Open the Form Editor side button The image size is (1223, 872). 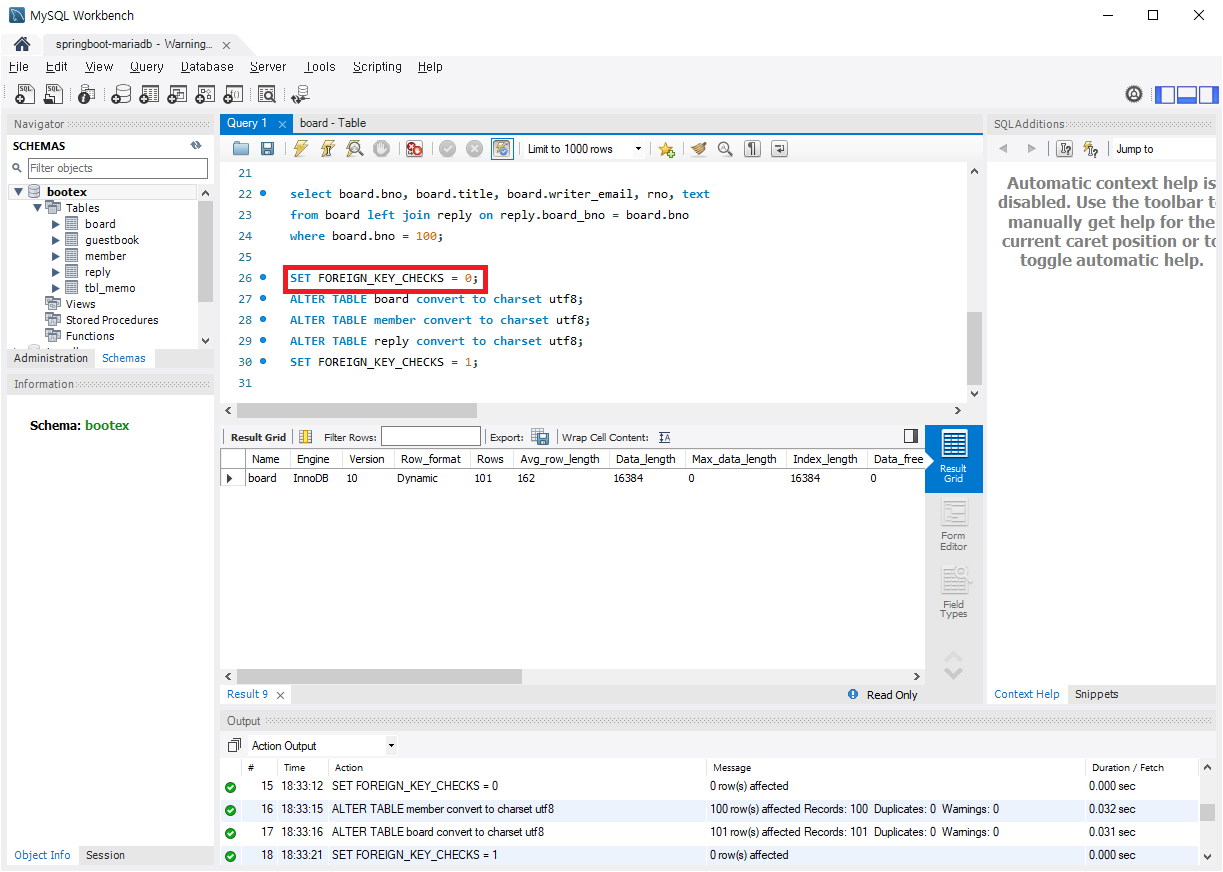point(954,526)
